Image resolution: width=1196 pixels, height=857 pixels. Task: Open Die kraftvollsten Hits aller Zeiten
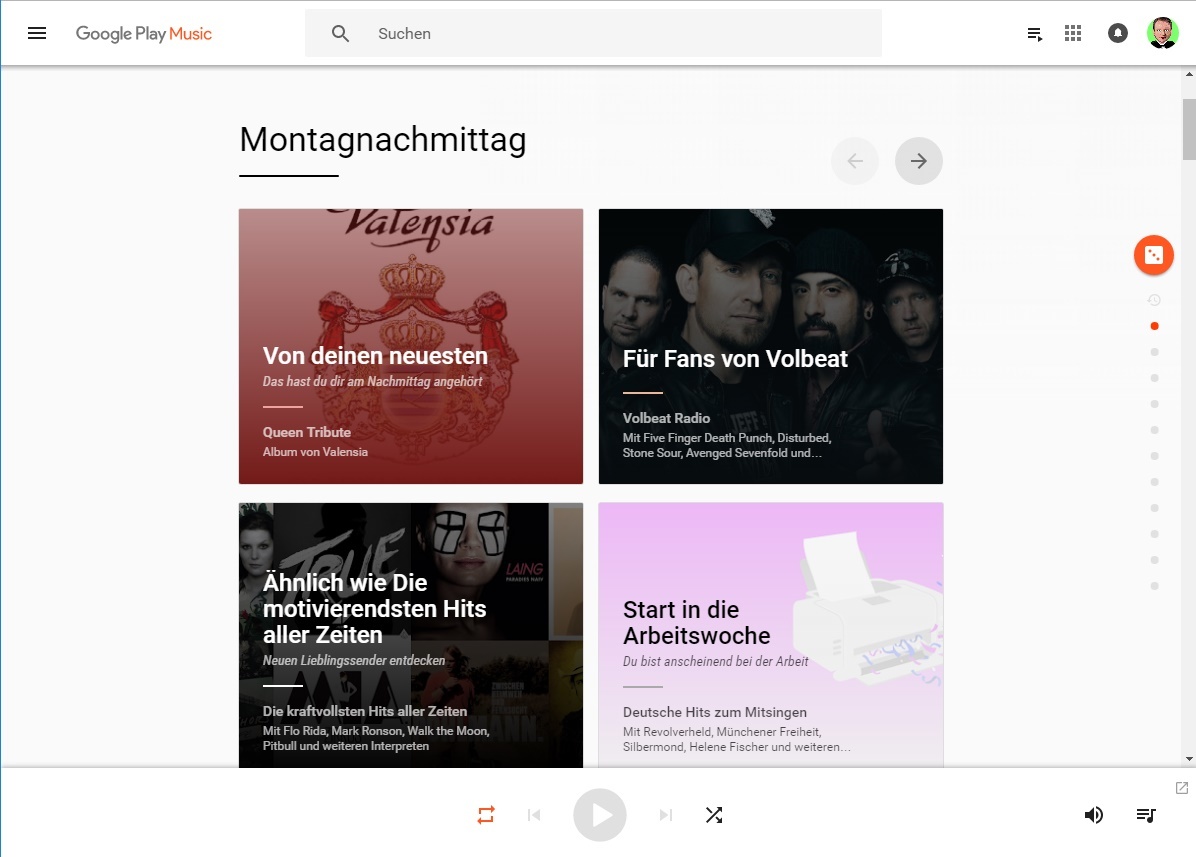pyautogui.click(x=365, y=711)
